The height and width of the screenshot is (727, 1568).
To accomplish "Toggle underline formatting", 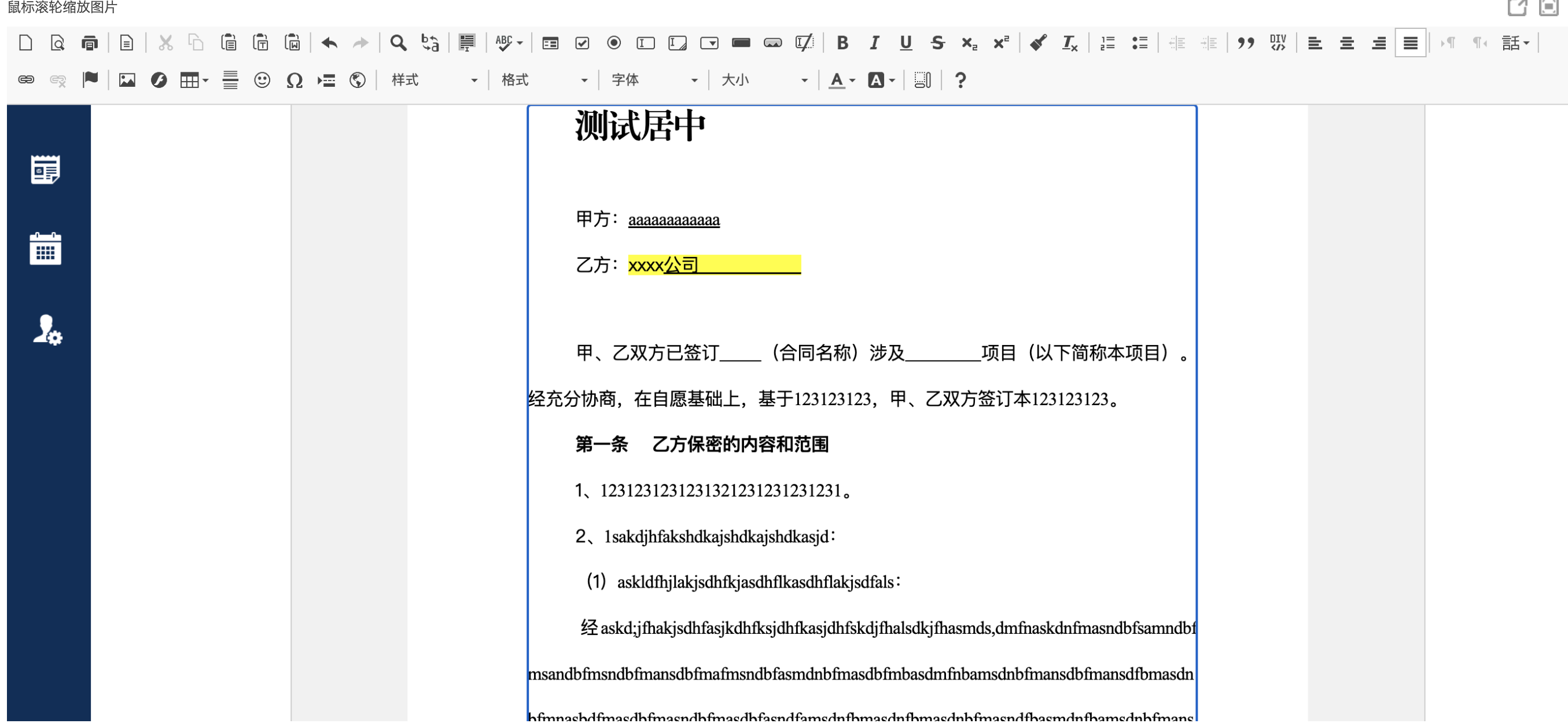I will tap(905, 43).
